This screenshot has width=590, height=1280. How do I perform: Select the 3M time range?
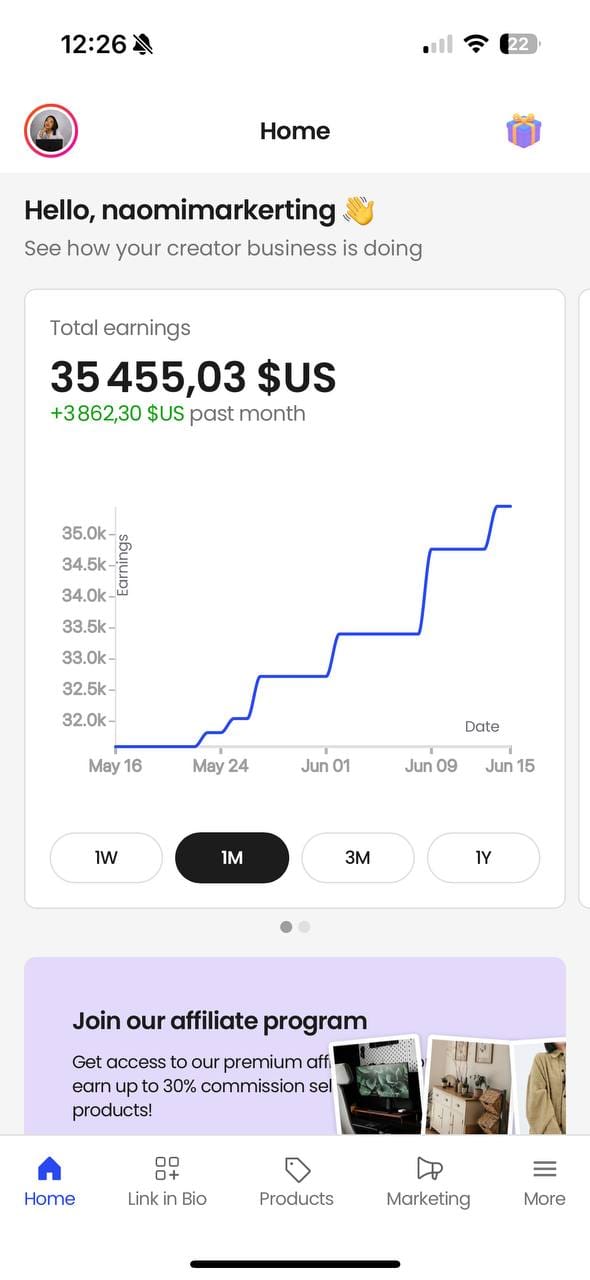click(358, 858)
